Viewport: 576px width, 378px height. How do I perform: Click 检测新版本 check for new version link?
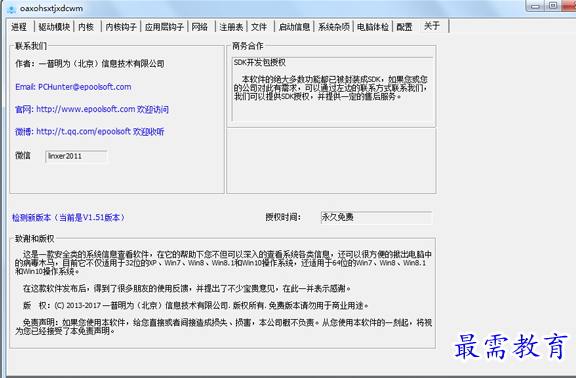pos(68,217)
